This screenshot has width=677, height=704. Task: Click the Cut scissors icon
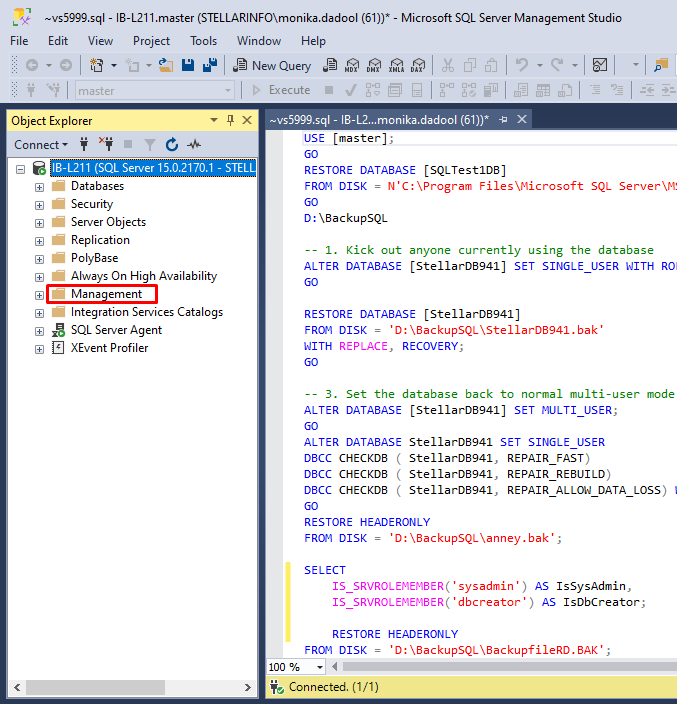pos(448,66)
